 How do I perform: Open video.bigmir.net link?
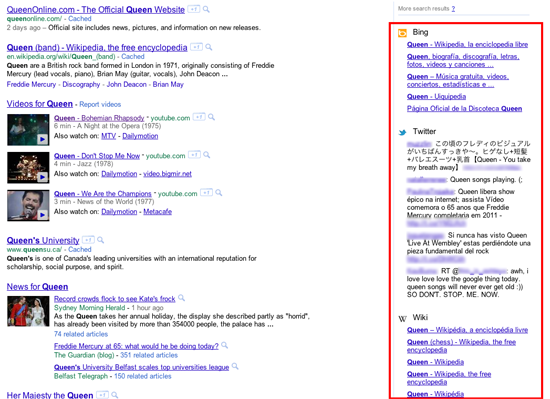click(x=167, y=174)
